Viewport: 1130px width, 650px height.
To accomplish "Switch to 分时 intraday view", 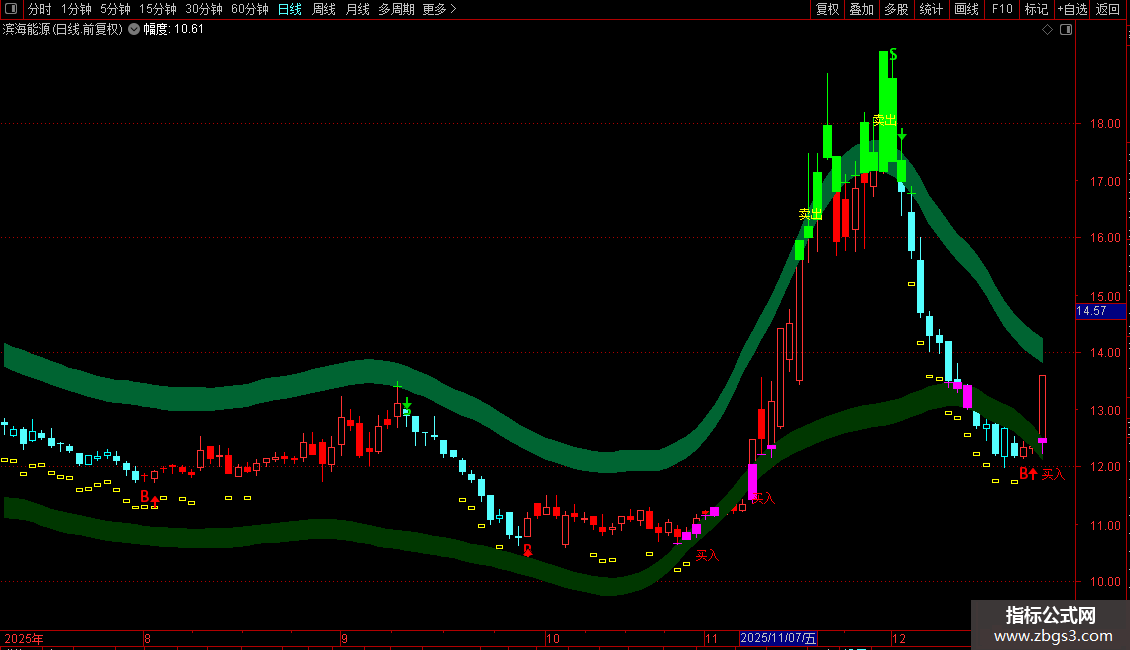I will tap(40, 9).
